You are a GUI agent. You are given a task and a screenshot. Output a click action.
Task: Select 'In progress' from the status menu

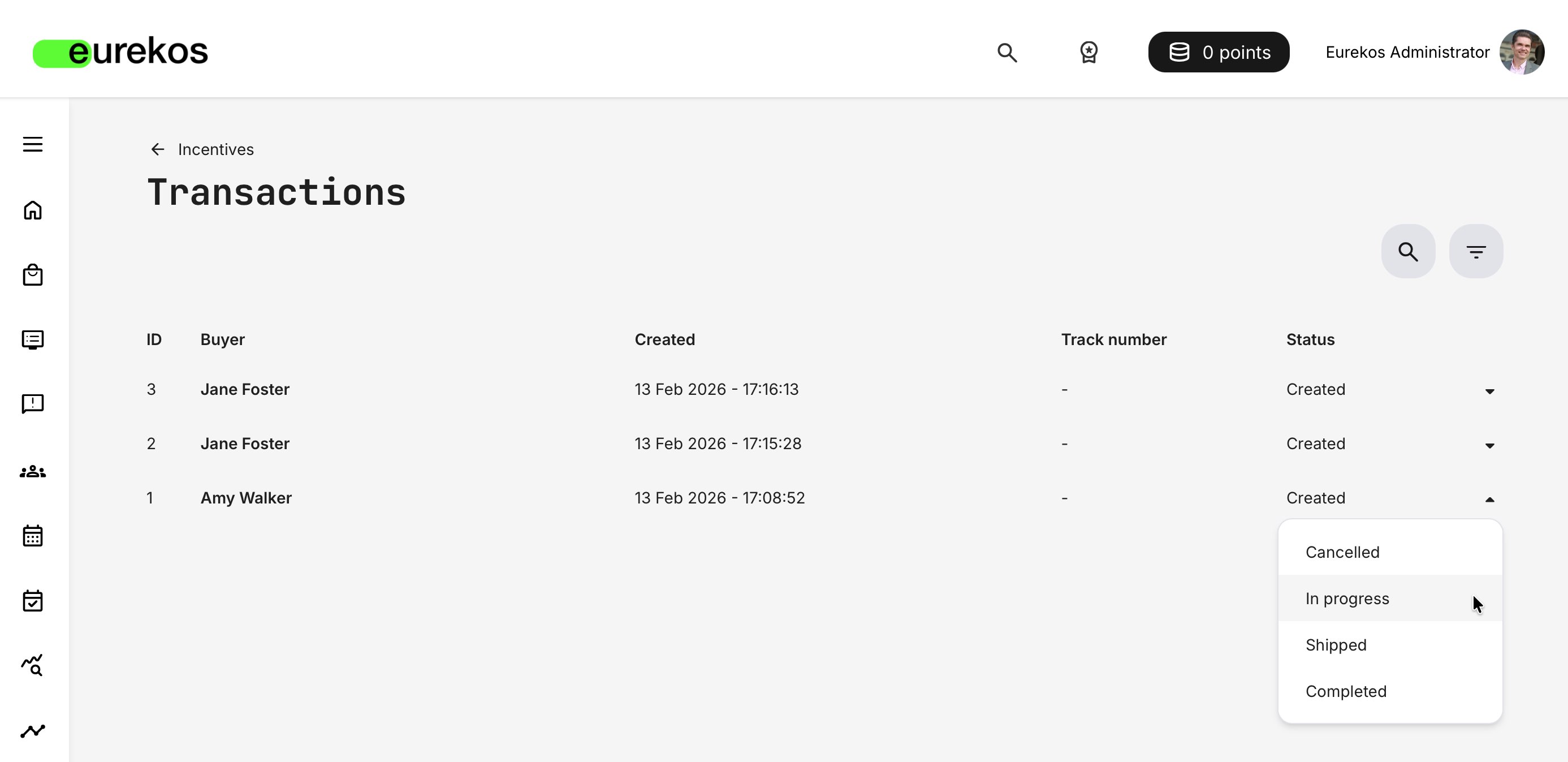(x=1347, y=599)
